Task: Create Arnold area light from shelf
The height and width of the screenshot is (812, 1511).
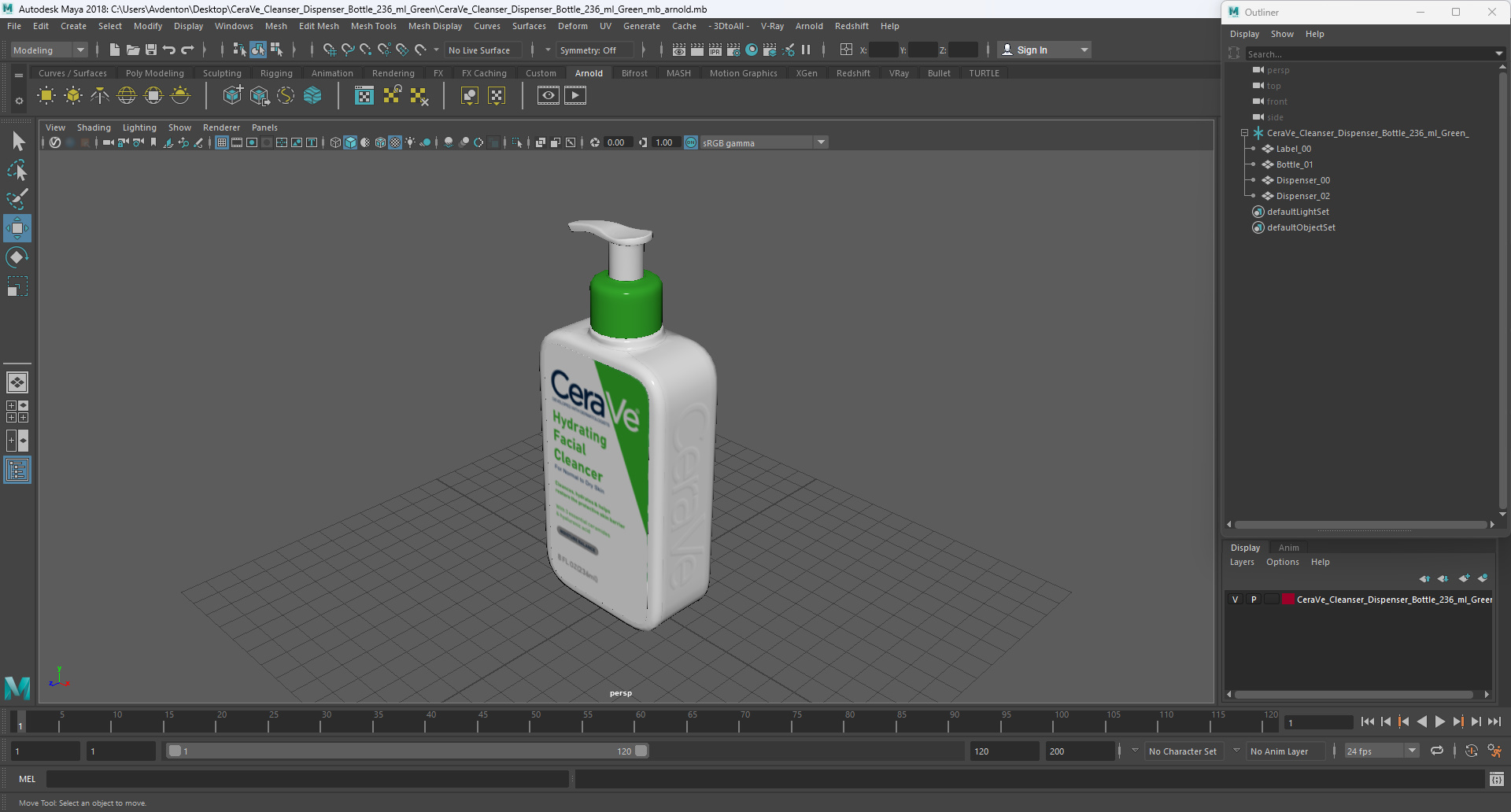Action: coord(46,95)
